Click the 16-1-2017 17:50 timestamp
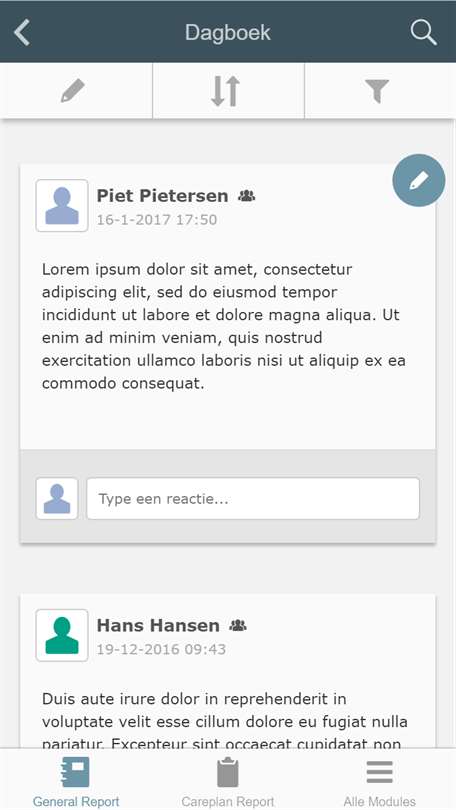The image size is (456, 810). pos(156,220)
